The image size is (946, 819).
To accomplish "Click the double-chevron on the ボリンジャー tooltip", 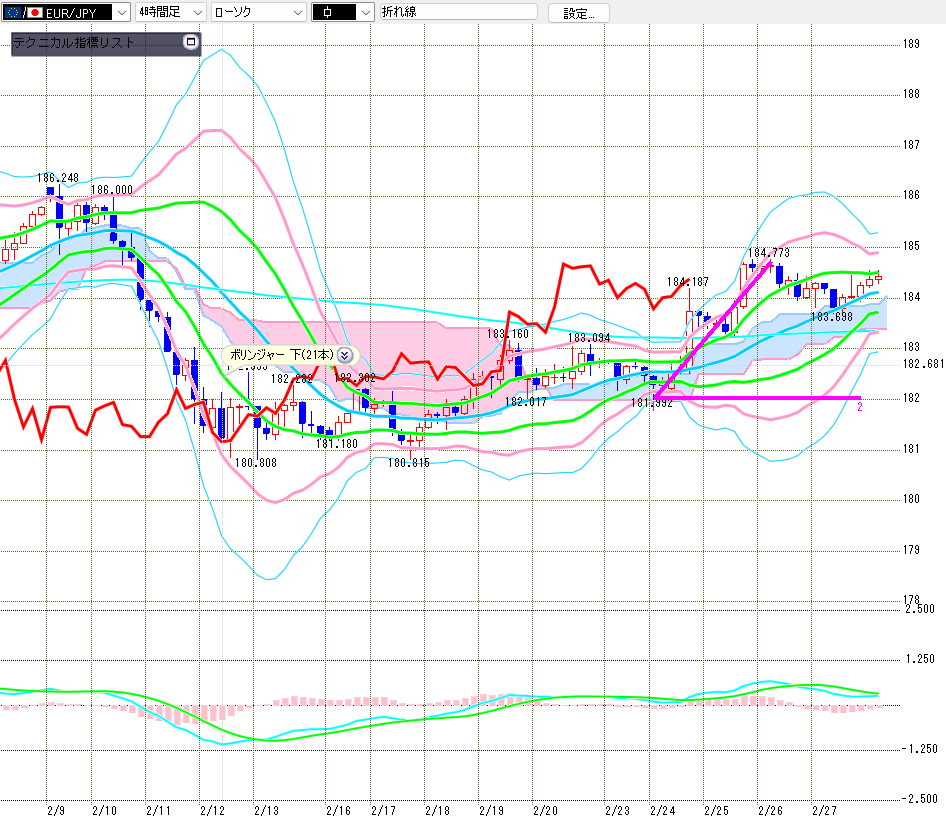I will [x=344, y=354].
